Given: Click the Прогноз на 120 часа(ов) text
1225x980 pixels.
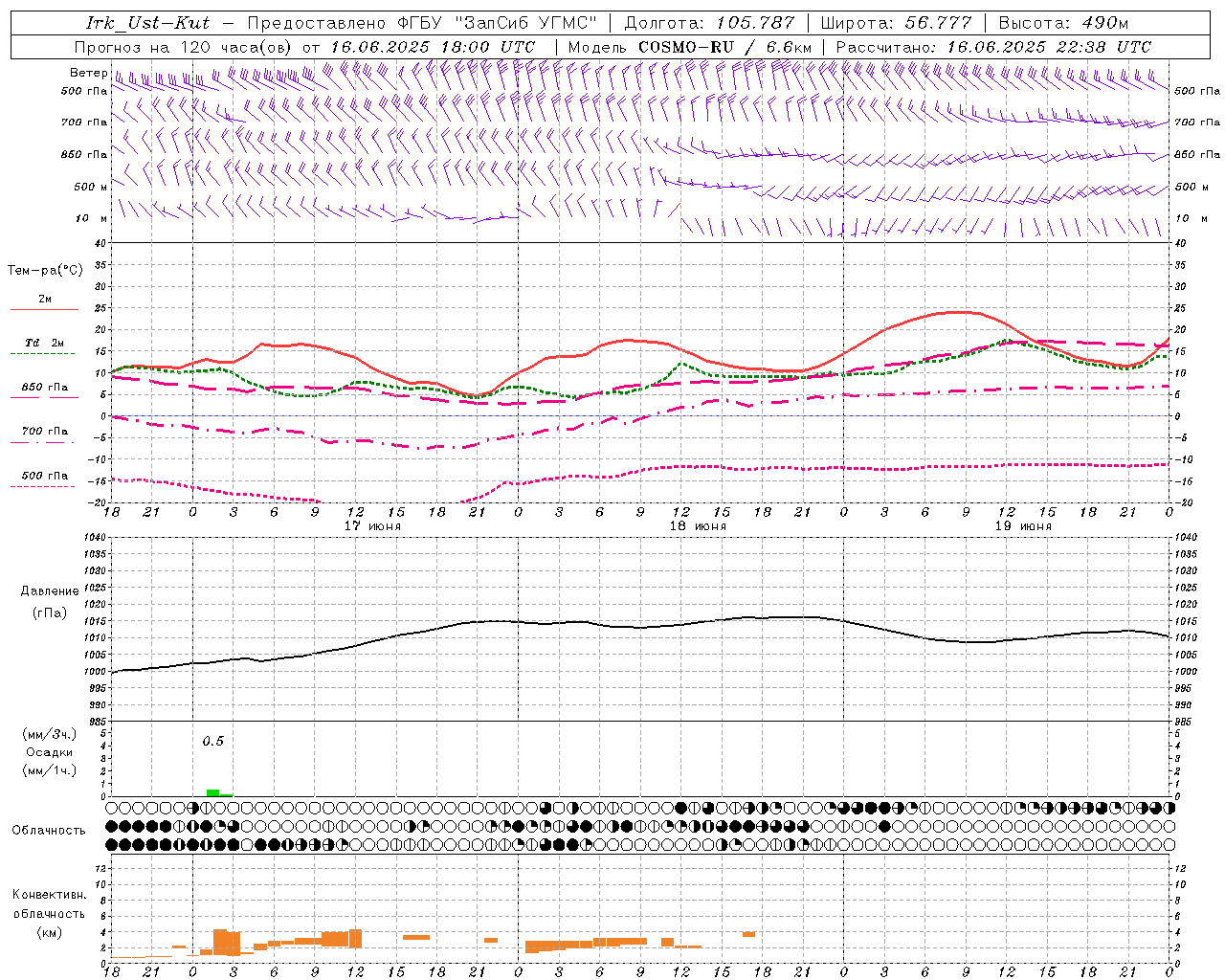Looking at the screenshot, I should pyautogui.click(x=184, y=47).
